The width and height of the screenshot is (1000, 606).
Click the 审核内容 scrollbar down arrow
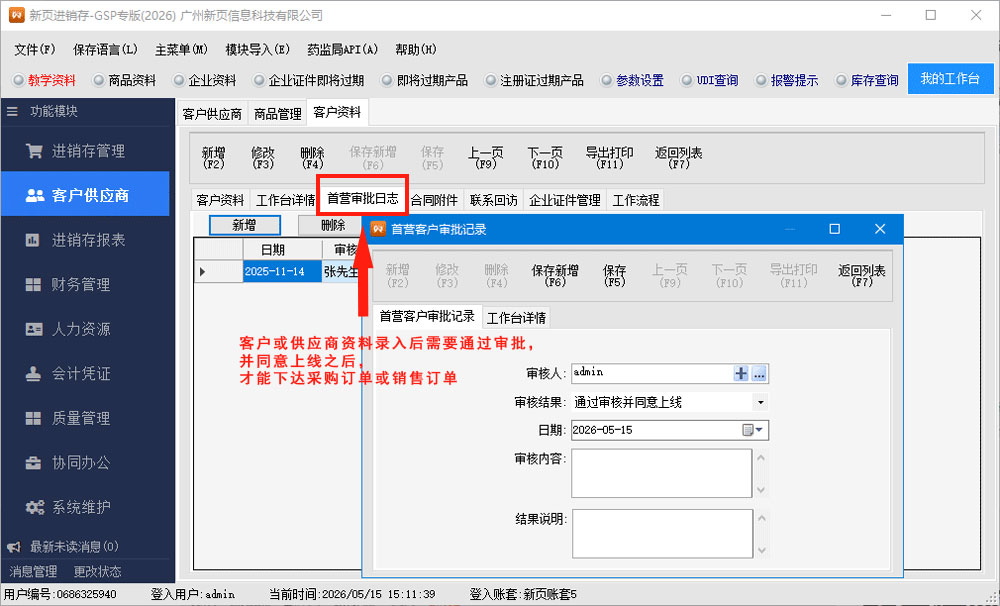761,490
